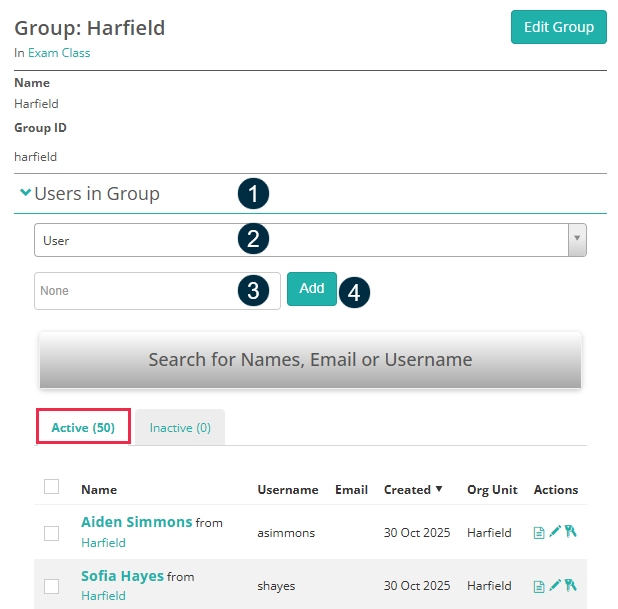Click the Add button
The height and width of the screenshot is (609, 618).
(x=312, y=289)
